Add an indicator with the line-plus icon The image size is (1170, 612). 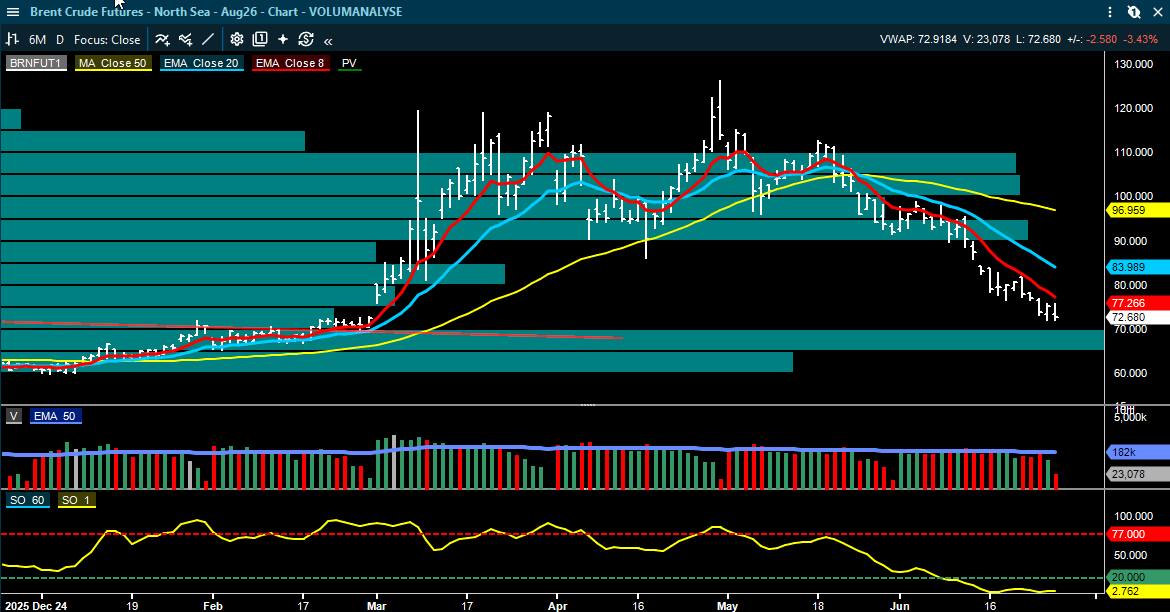(162, 40)
